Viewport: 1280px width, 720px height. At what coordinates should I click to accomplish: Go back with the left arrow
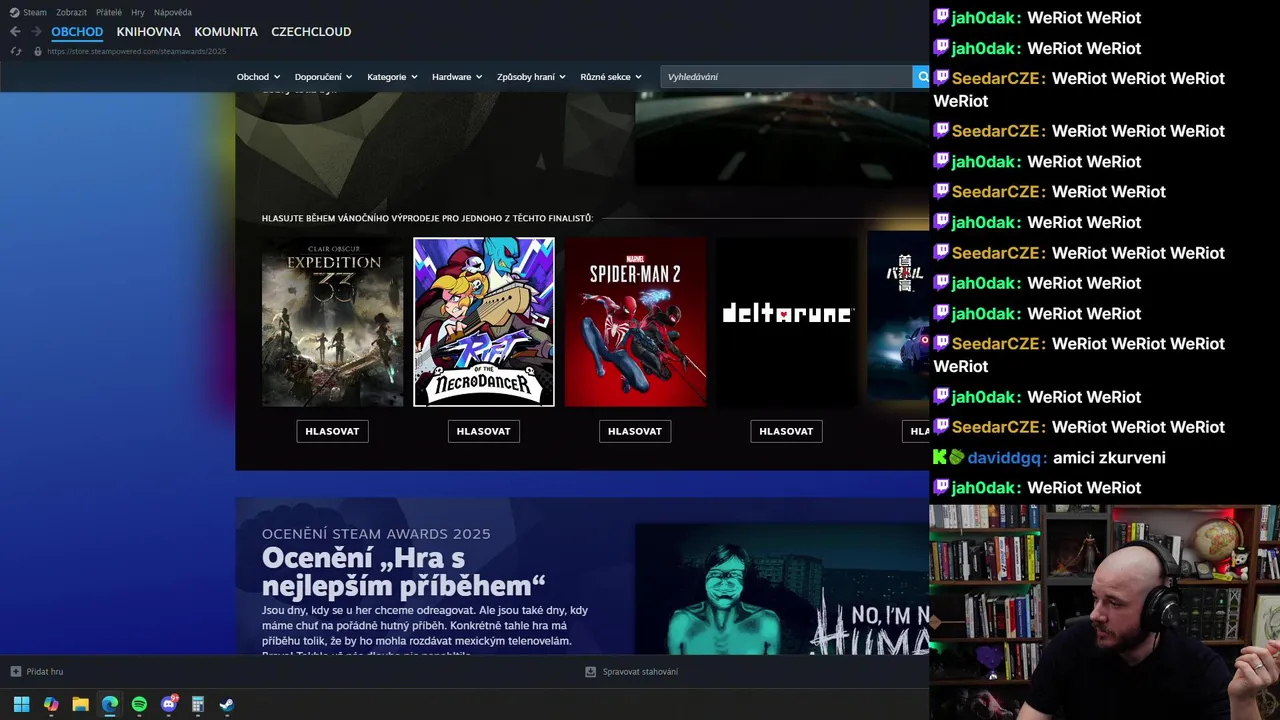[x=15, y=32]
